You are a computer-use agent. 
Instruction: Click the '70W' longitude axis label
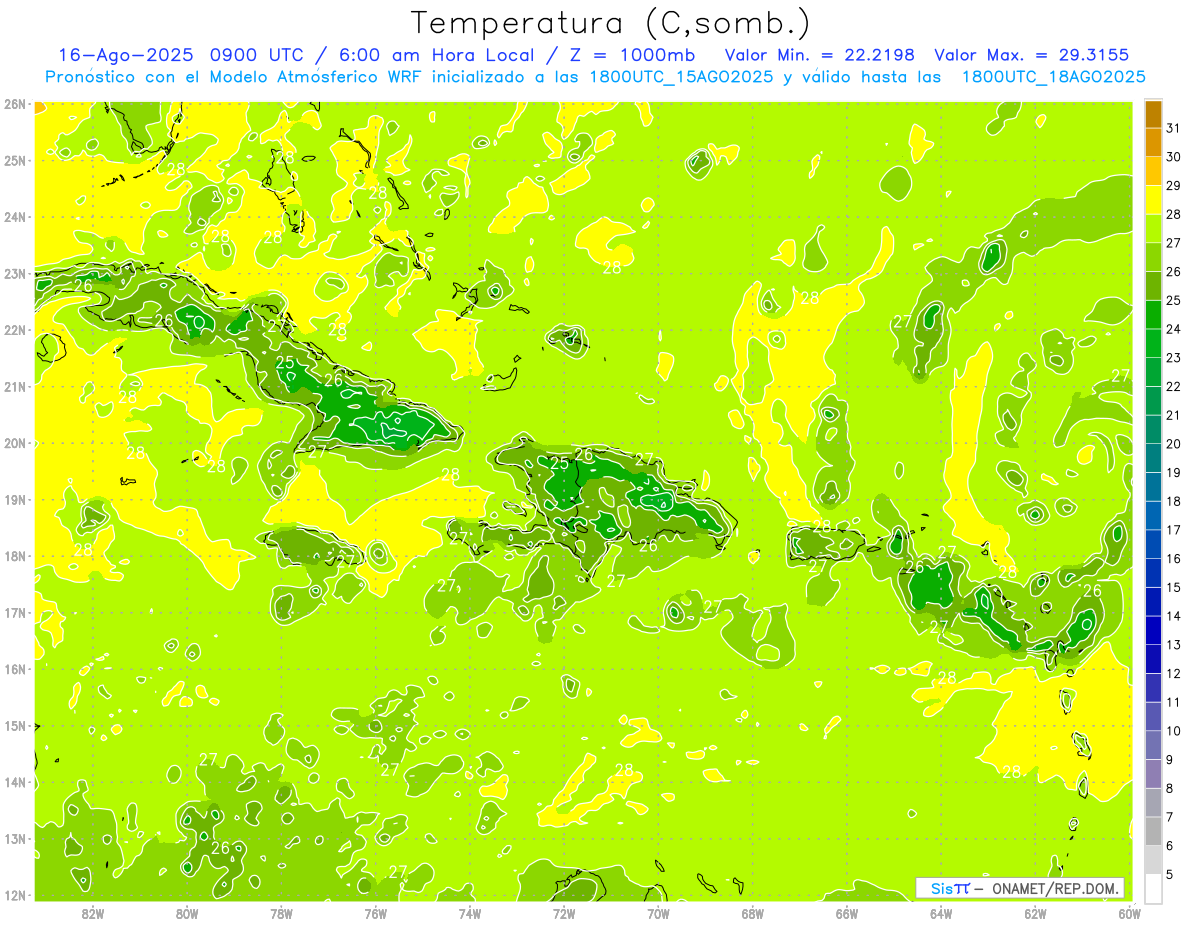click(x=658, y=912)
